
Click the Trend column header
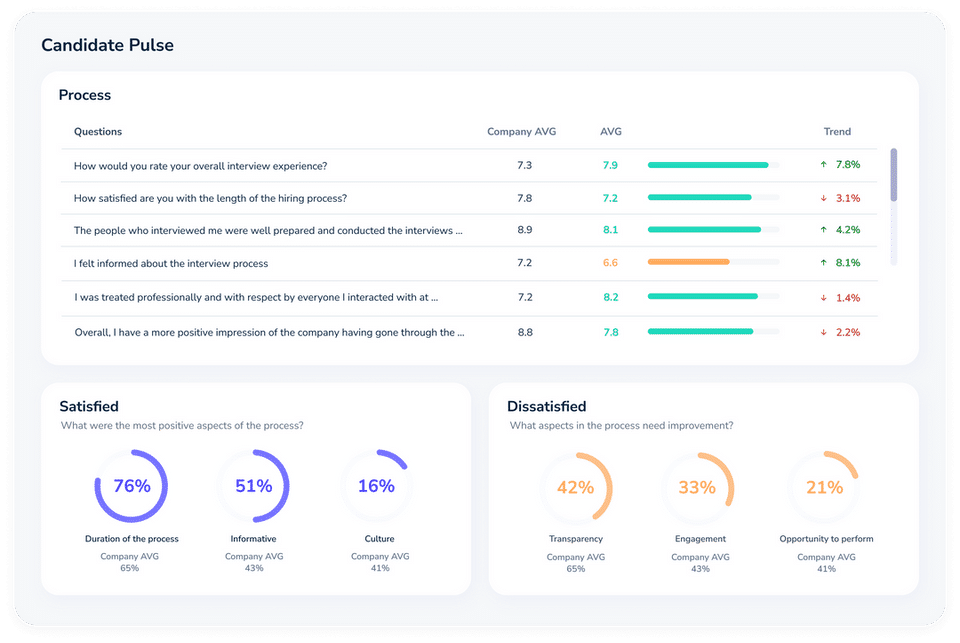click(x=837, y=132)
